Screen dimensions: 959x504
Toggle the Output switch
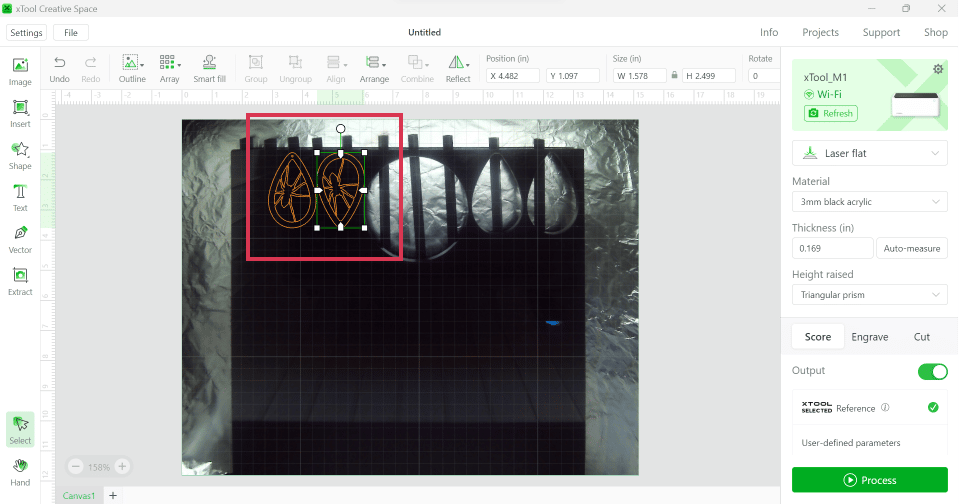coord(932,371)
